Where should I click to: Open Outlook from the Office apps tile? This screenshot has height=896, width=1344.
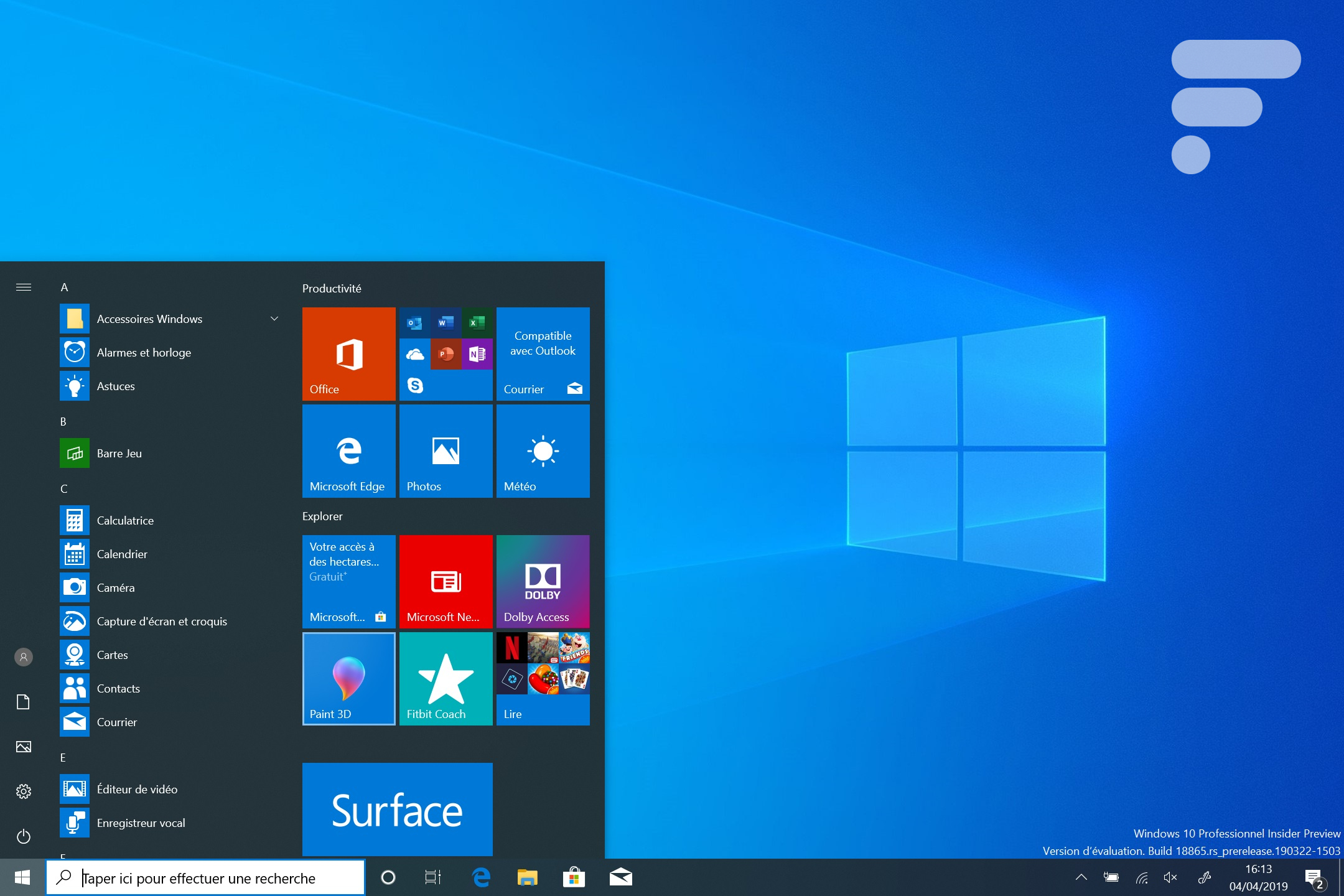click(x=415, y=323)
